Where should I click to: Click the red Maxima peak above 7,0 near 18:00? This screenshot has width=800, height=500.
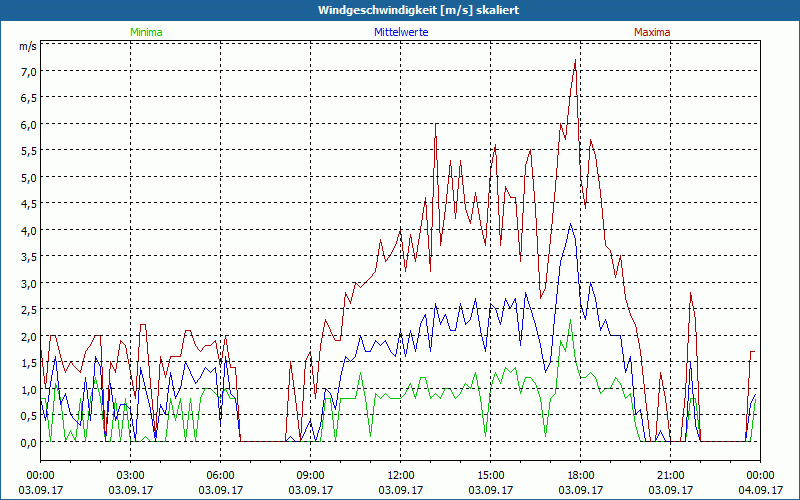coord(576,60)
